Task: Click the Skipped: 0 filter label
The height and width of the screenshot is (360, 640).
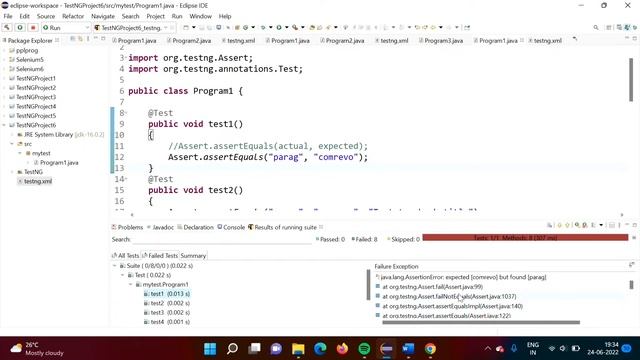Action: click(403, 240)
